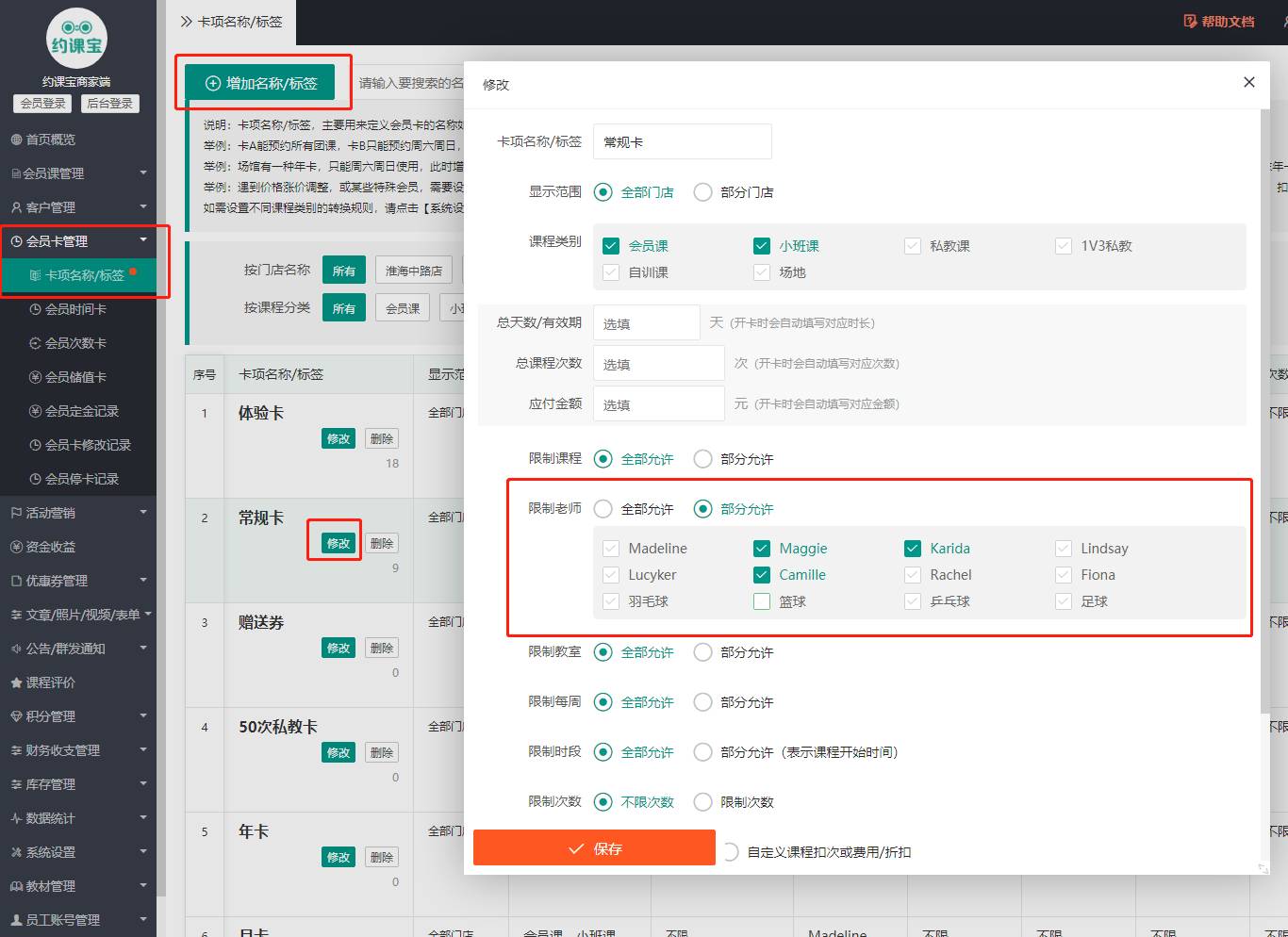Screen dimensions: 1288x937
Task: Click the orange 保存 button
Action: 594,847
